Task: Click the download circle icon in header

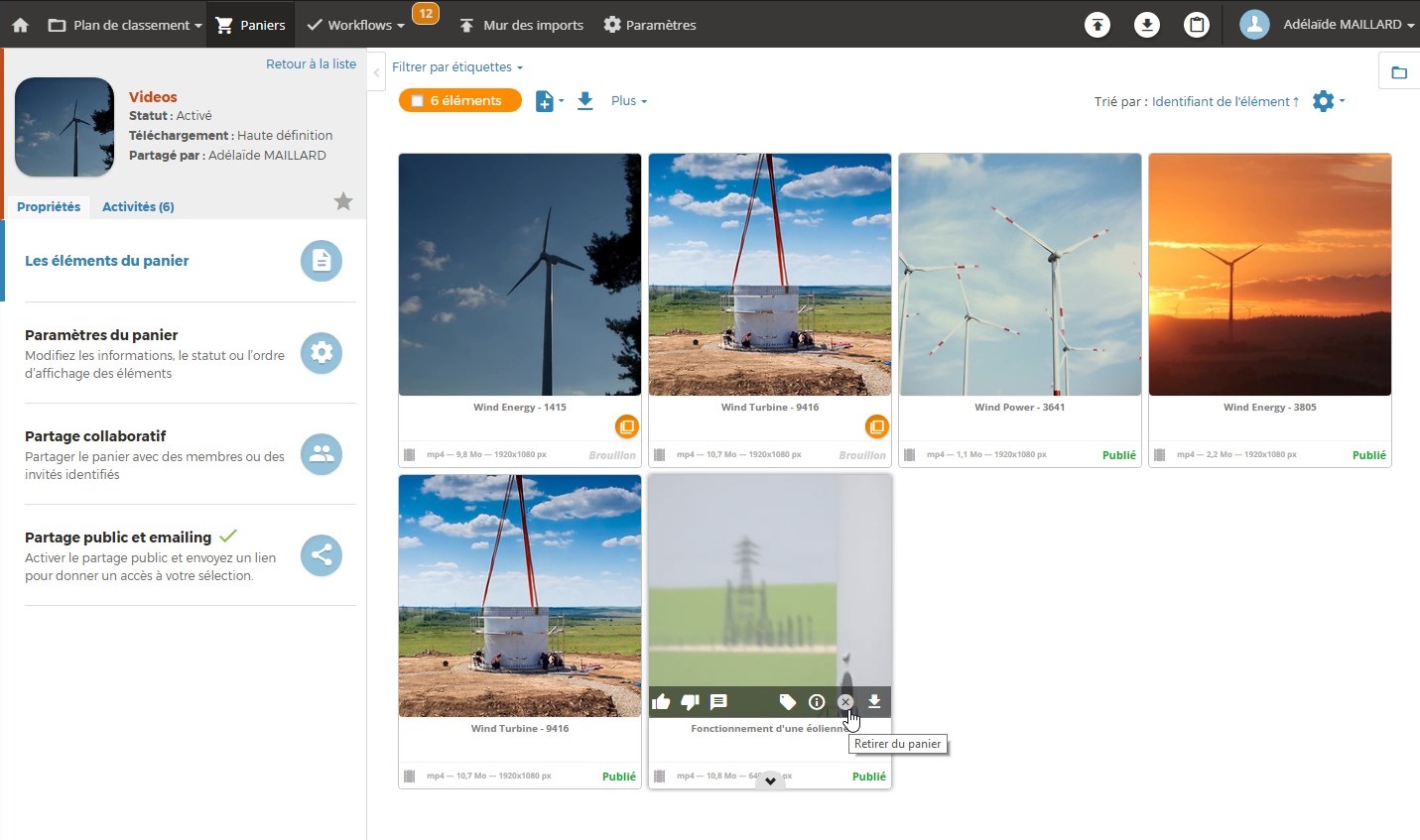Action: pos(1147,25)
